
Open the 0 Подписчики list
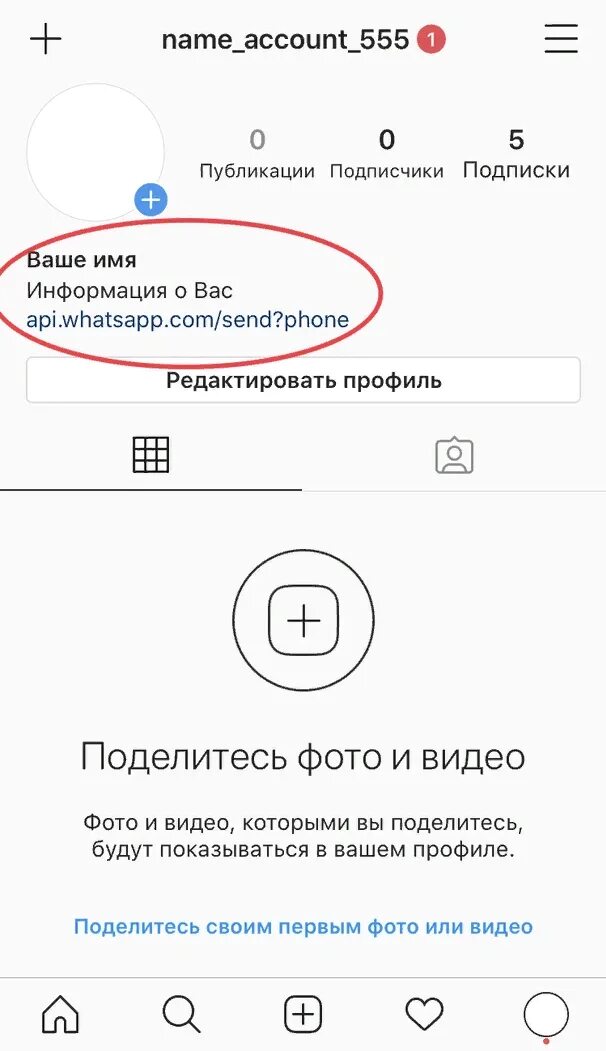[387, 155]
